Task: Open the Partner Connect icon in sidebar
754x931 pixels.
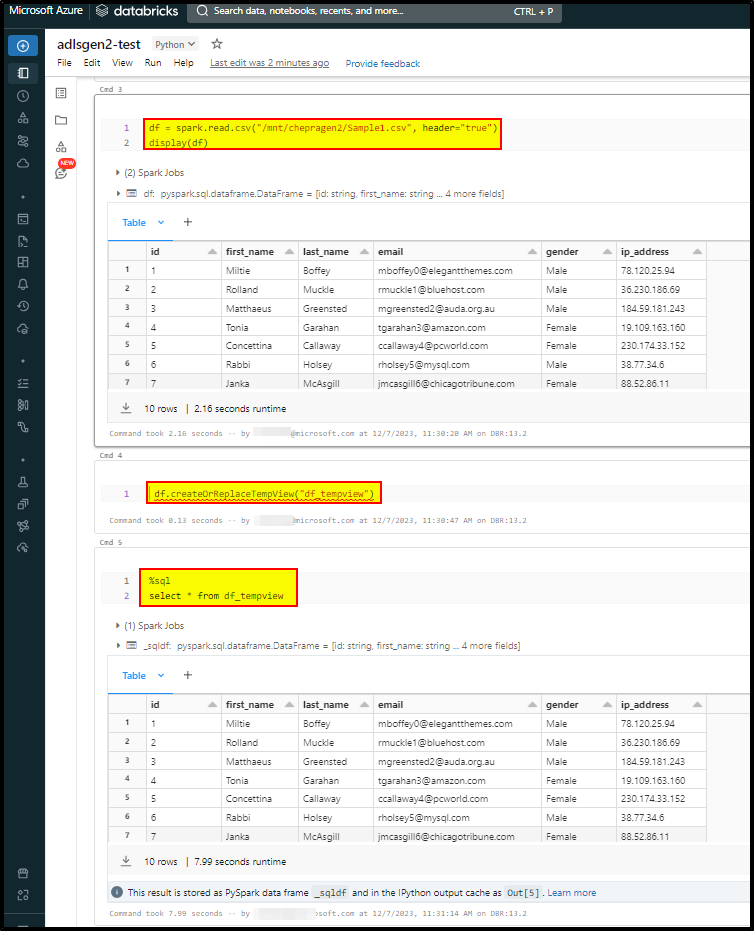Action: 23,895
